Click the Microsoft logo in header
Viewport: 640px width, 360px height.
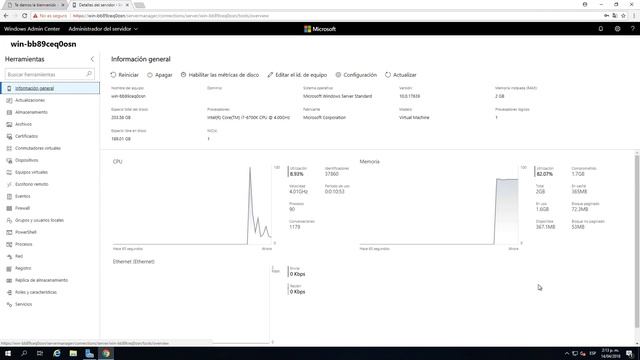coord(320,29)
